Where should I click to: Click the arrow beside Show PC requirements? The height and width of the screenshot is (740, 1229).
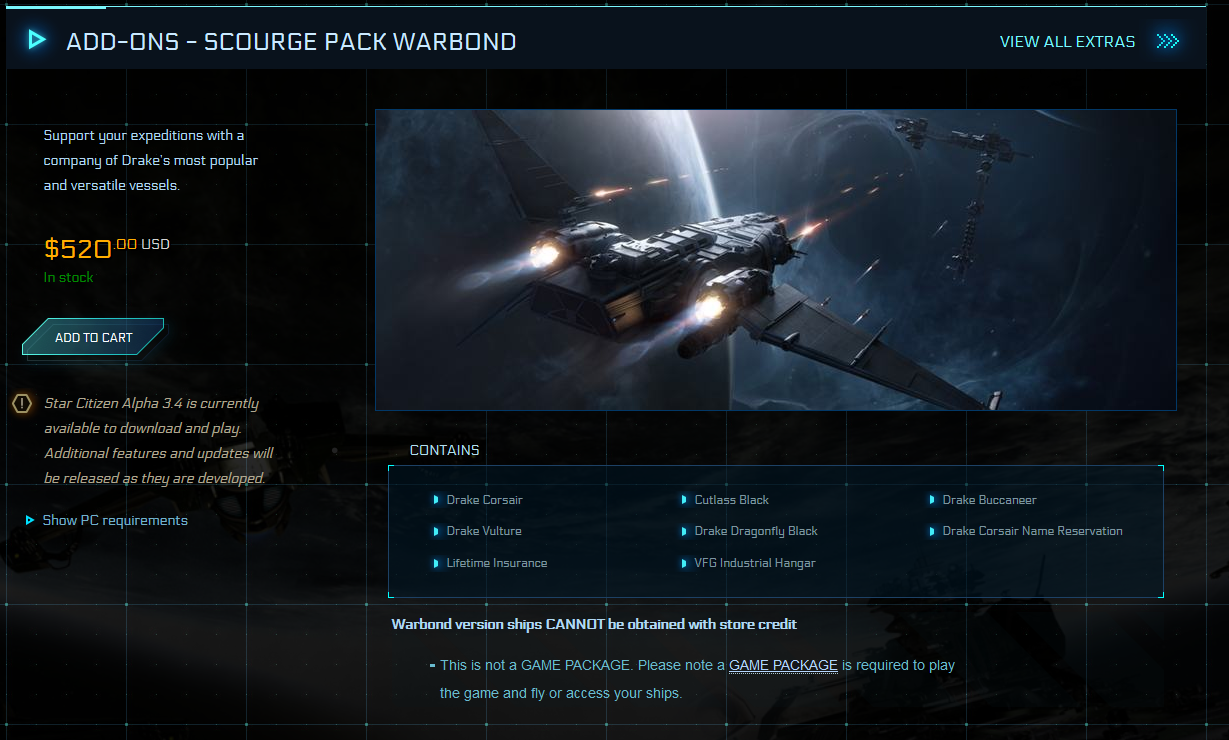pos(30,521)
